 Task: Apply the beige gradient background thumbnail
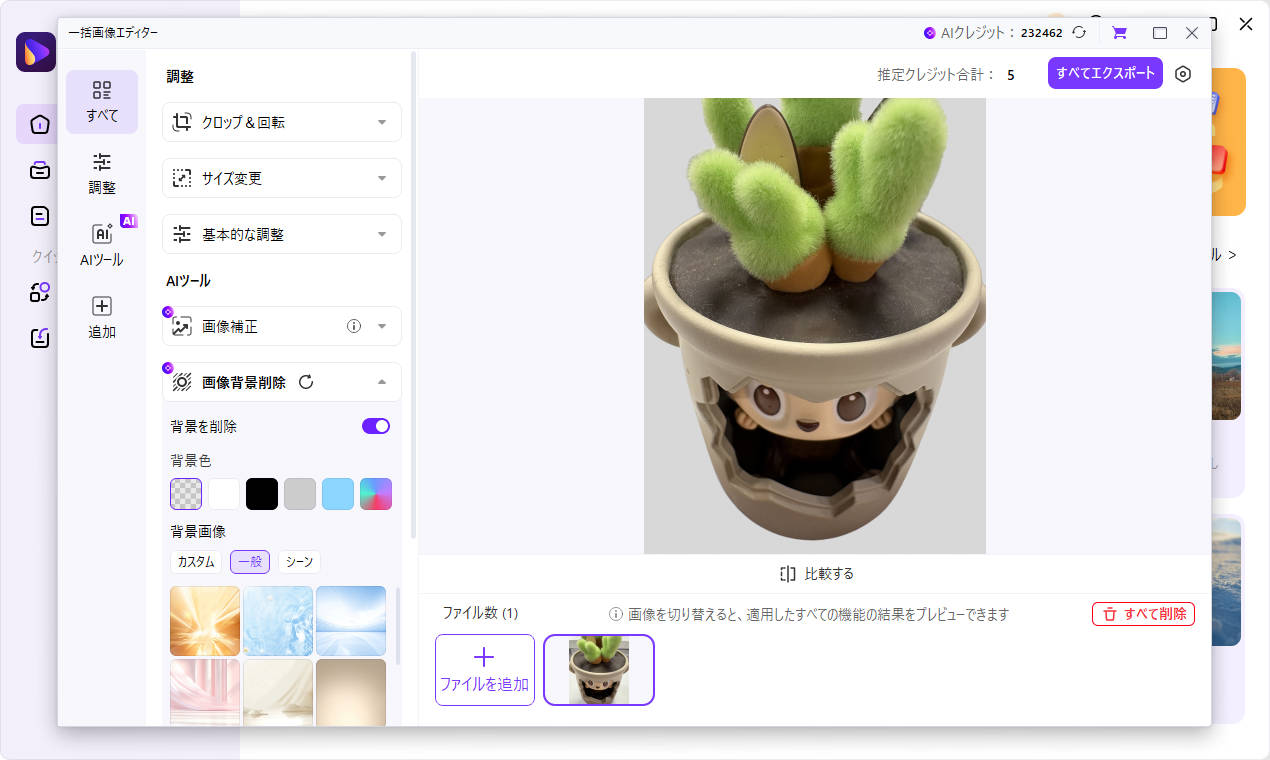coord(351,692)
